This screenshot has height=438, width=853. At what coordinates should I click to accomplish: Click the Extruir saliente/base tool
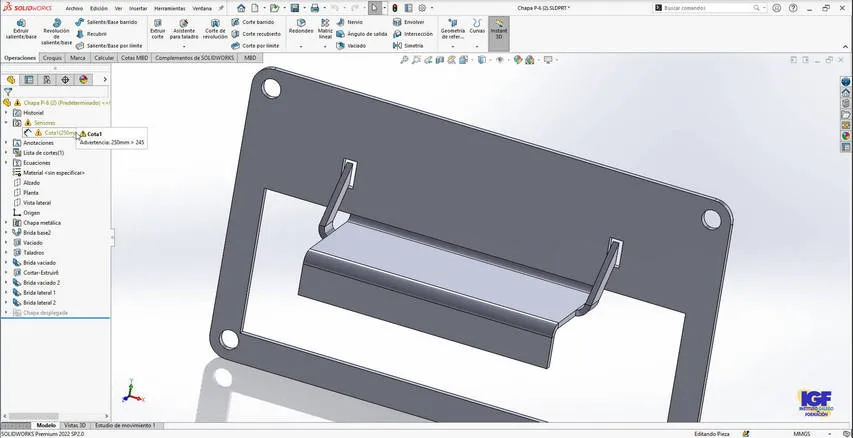point(21,29)
